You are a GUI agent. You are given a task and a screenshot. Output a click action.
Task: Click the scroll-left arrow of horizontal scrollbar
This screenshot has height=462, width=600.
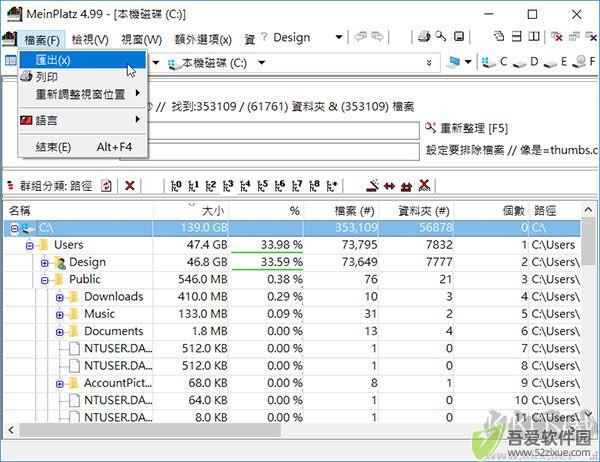(x=11, y=430)
